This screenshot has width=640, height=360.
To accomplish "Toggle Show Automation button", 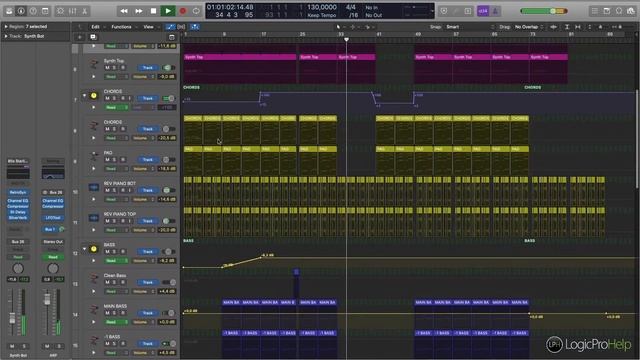I will tap(170, 27).
